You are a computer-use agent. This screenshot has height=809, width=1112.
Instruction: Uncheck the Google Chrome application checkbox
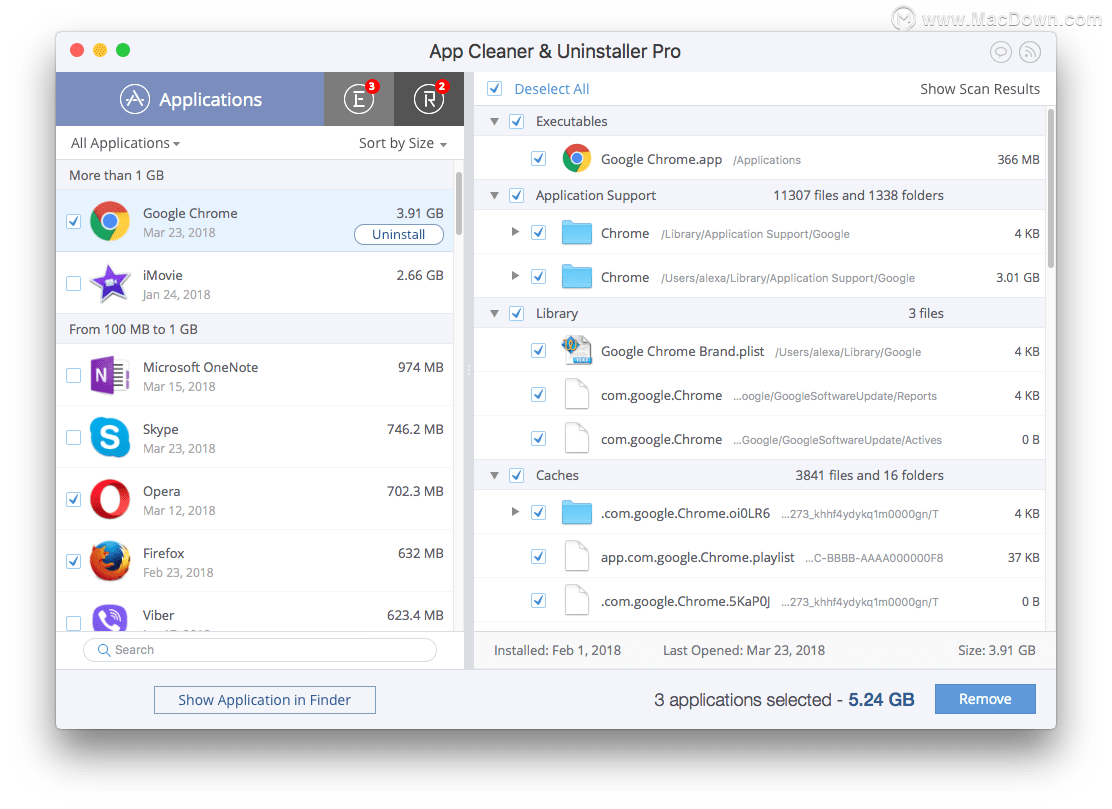pos(74,221)
